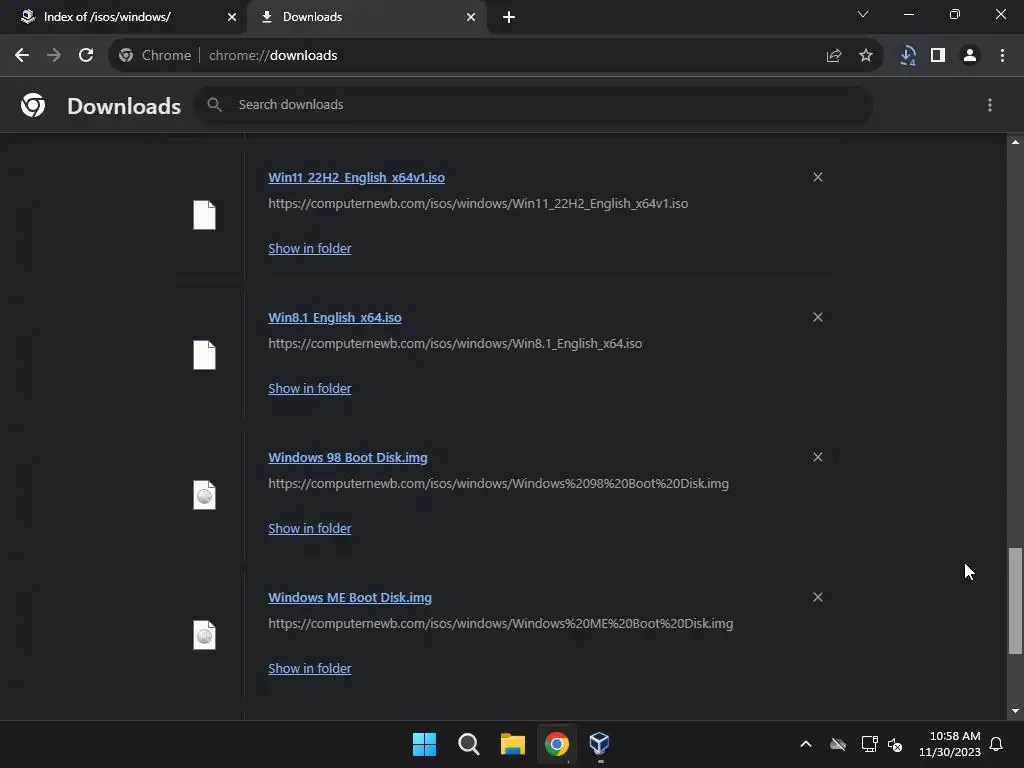Viewport: 1024px width, 768px height.
Task: Select the Windows%20ME%20Boot%20Disk.img URL text
Action: [x=501, y=624]
